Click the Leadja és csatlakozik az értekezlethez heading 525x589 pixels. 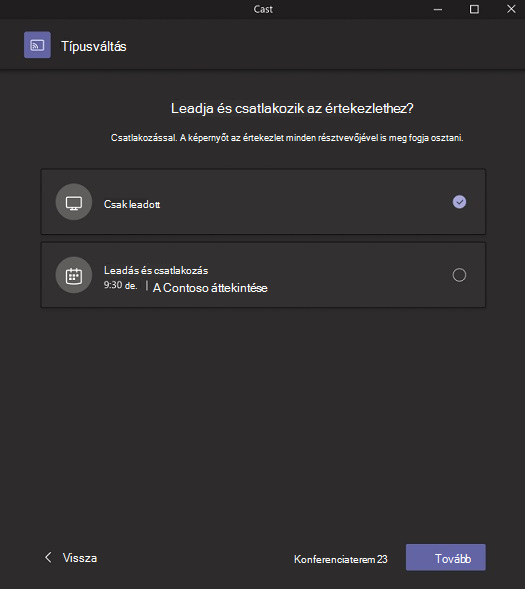tap(292, 109)
